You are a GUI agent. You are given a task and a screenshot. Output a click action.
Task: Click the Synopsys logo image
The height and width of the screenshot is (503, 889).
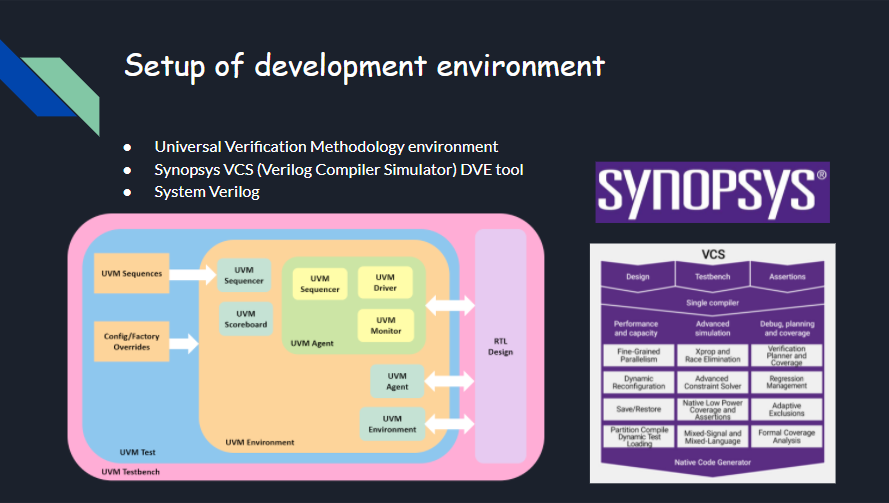coord(712,192)
